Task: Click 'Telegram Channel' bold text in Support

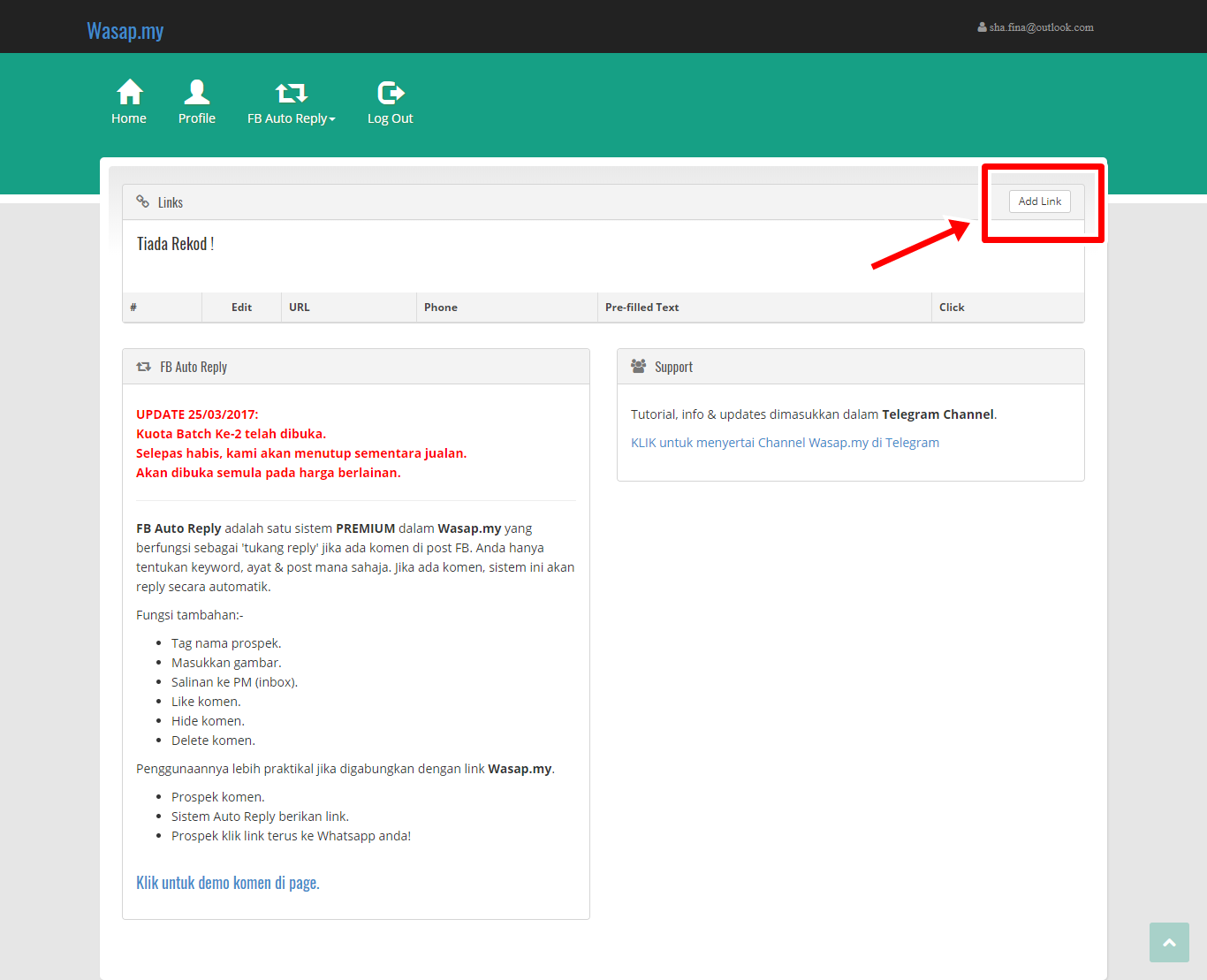Action: [938, 414]
